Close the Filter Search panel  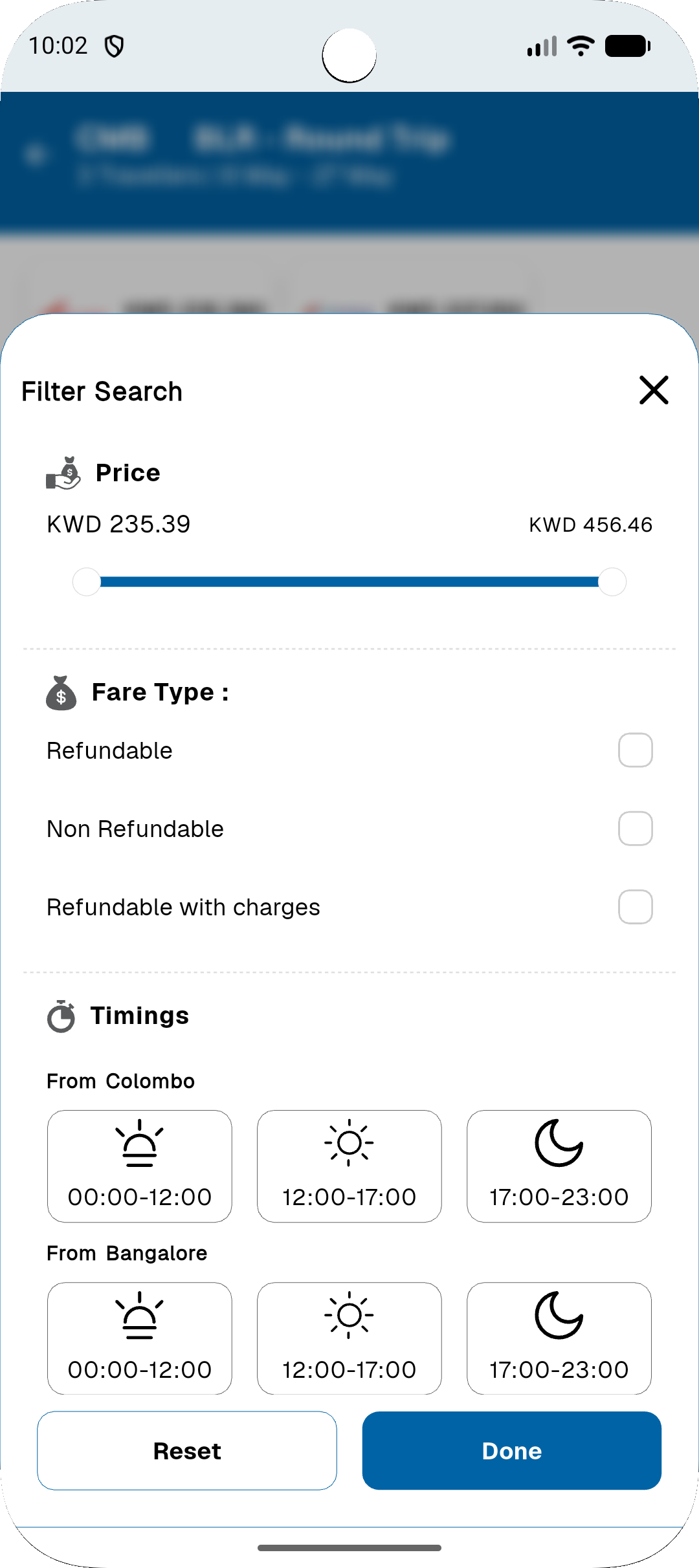coord(654,390)
